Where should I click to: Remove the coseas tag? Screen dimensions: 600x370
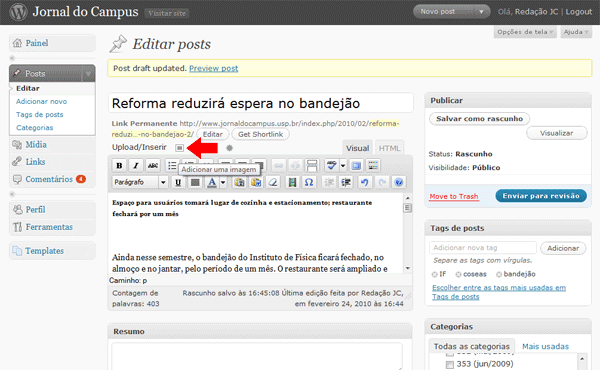(x=458, y=274)
